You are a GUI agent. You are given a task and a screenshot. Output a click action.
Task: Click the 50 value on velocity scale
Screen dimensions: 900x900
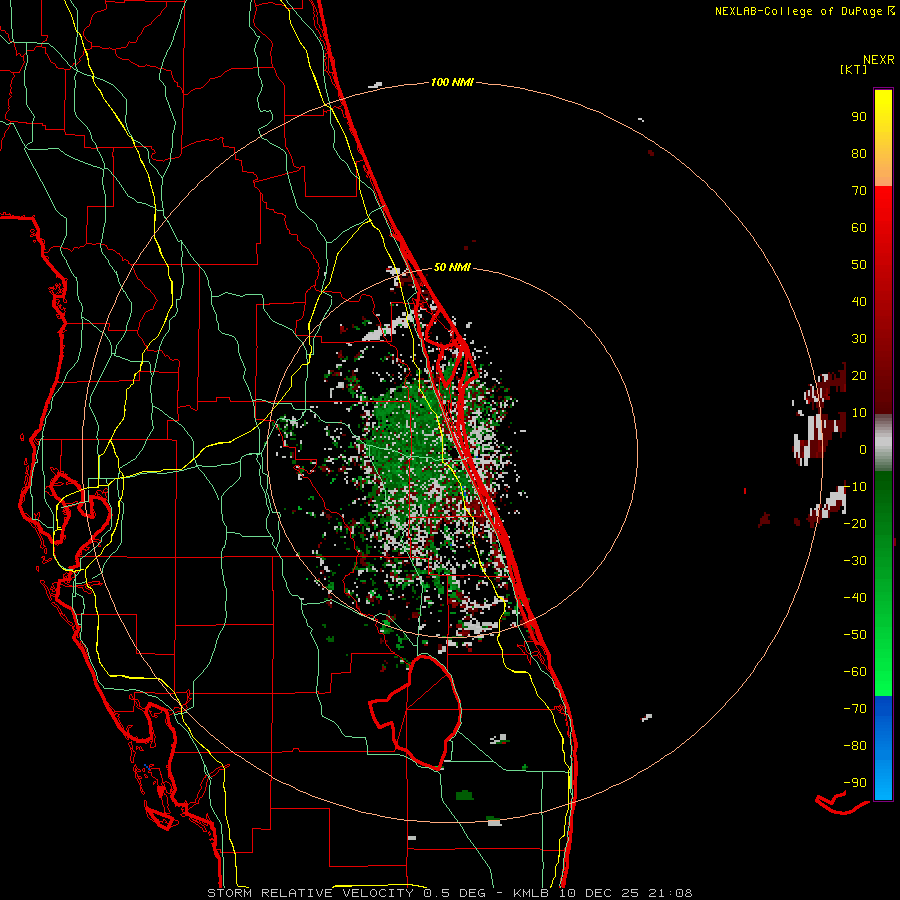tap(859, 265)
